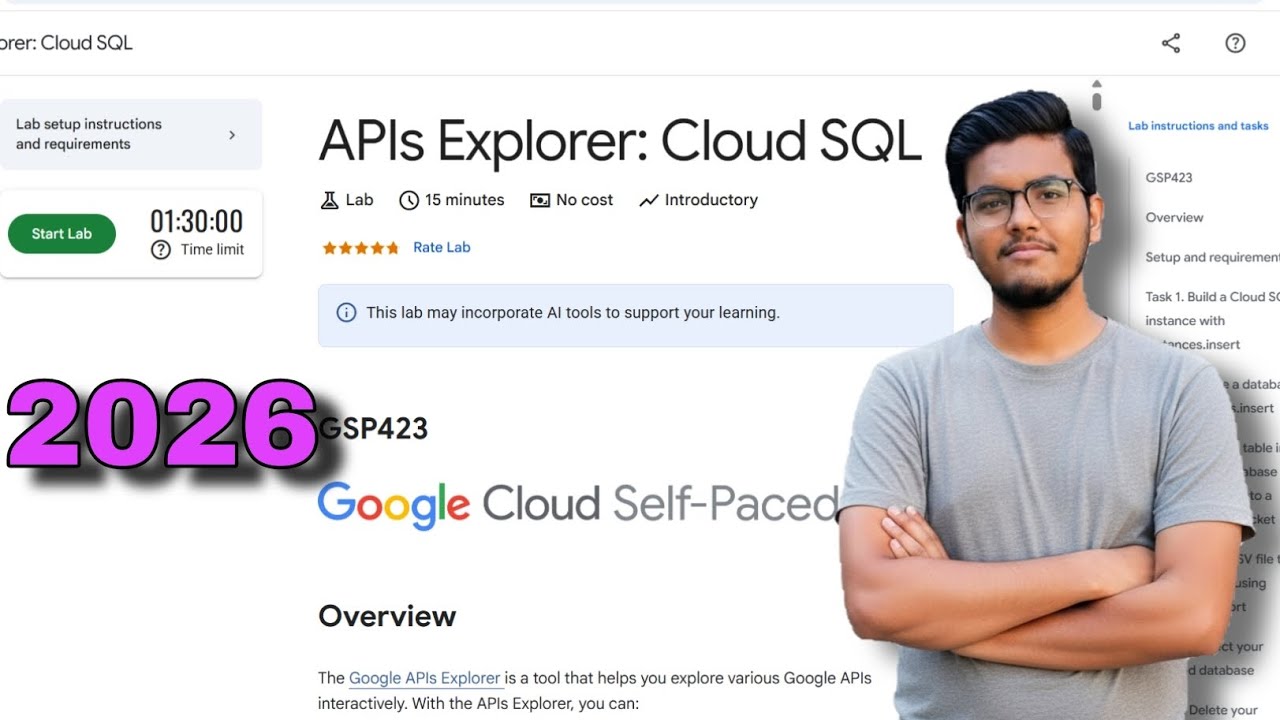Viewport: 1280px width, 720px height.
Task: Open the Google APIs Explorer link
Action: 425,678
